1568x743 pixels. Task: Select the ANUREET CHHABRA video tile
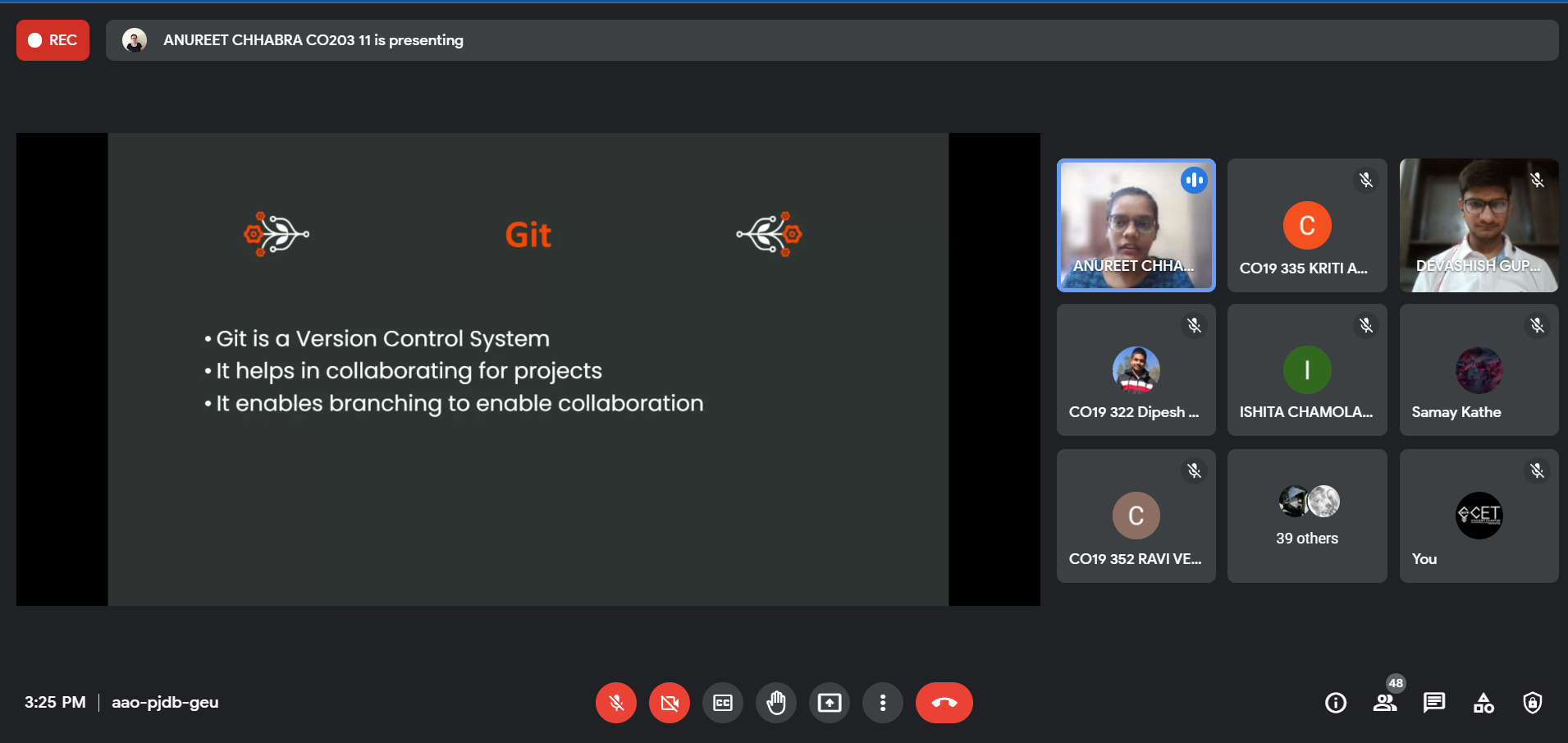pyautogui.click(x=1136, y=225)
